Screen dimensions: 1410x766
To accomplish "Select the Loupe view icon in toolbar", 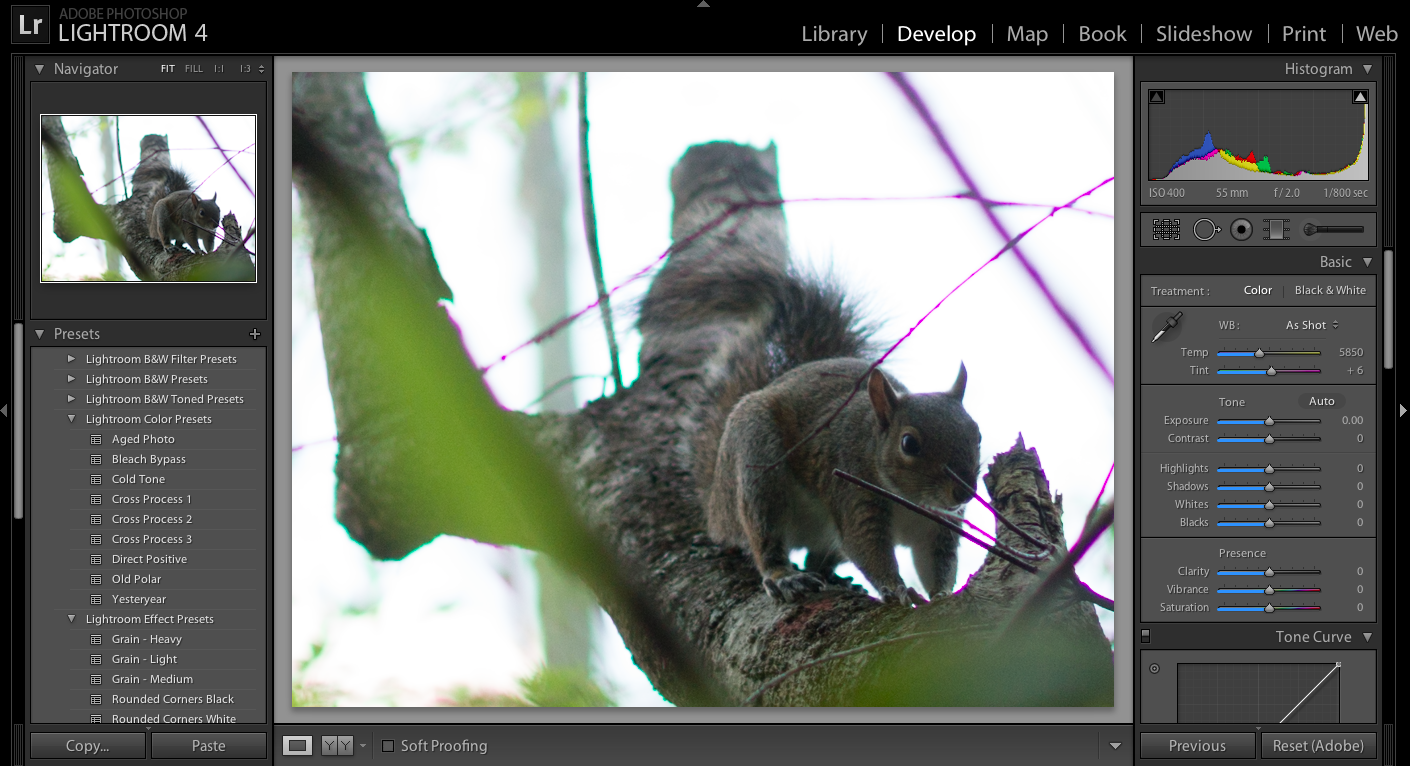I will coord(297,745).
